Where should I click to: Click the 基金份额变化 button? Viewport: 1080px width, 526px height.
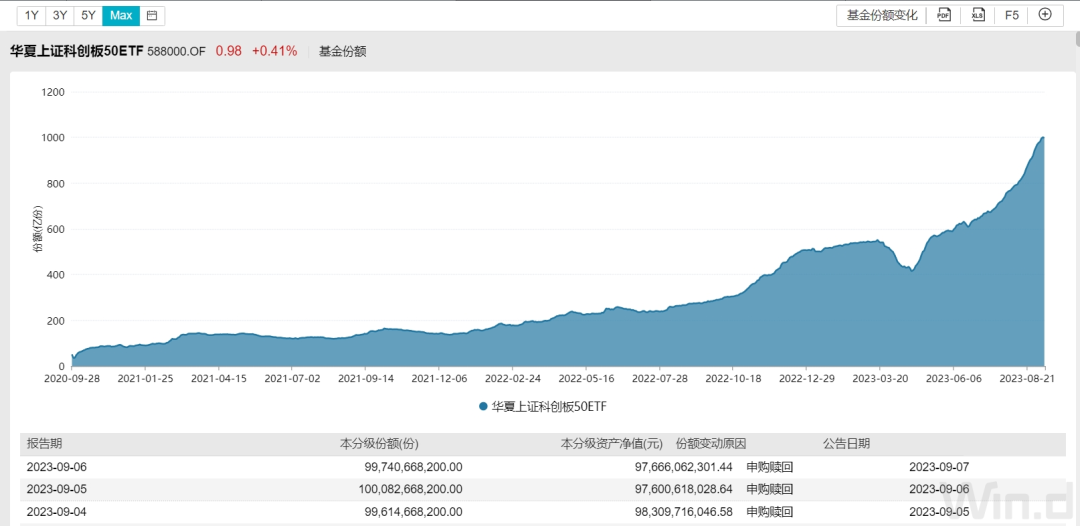pyautogui.click(x=882, y=15)
